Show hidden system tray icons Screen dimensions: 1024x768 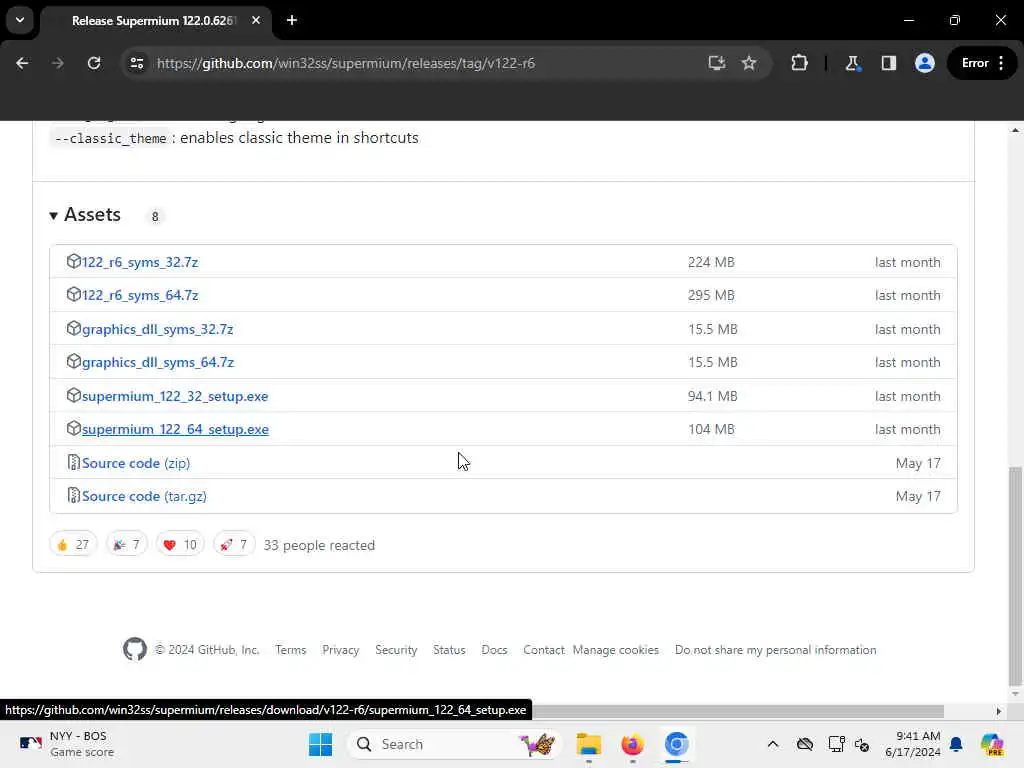(x=773, y=744)
